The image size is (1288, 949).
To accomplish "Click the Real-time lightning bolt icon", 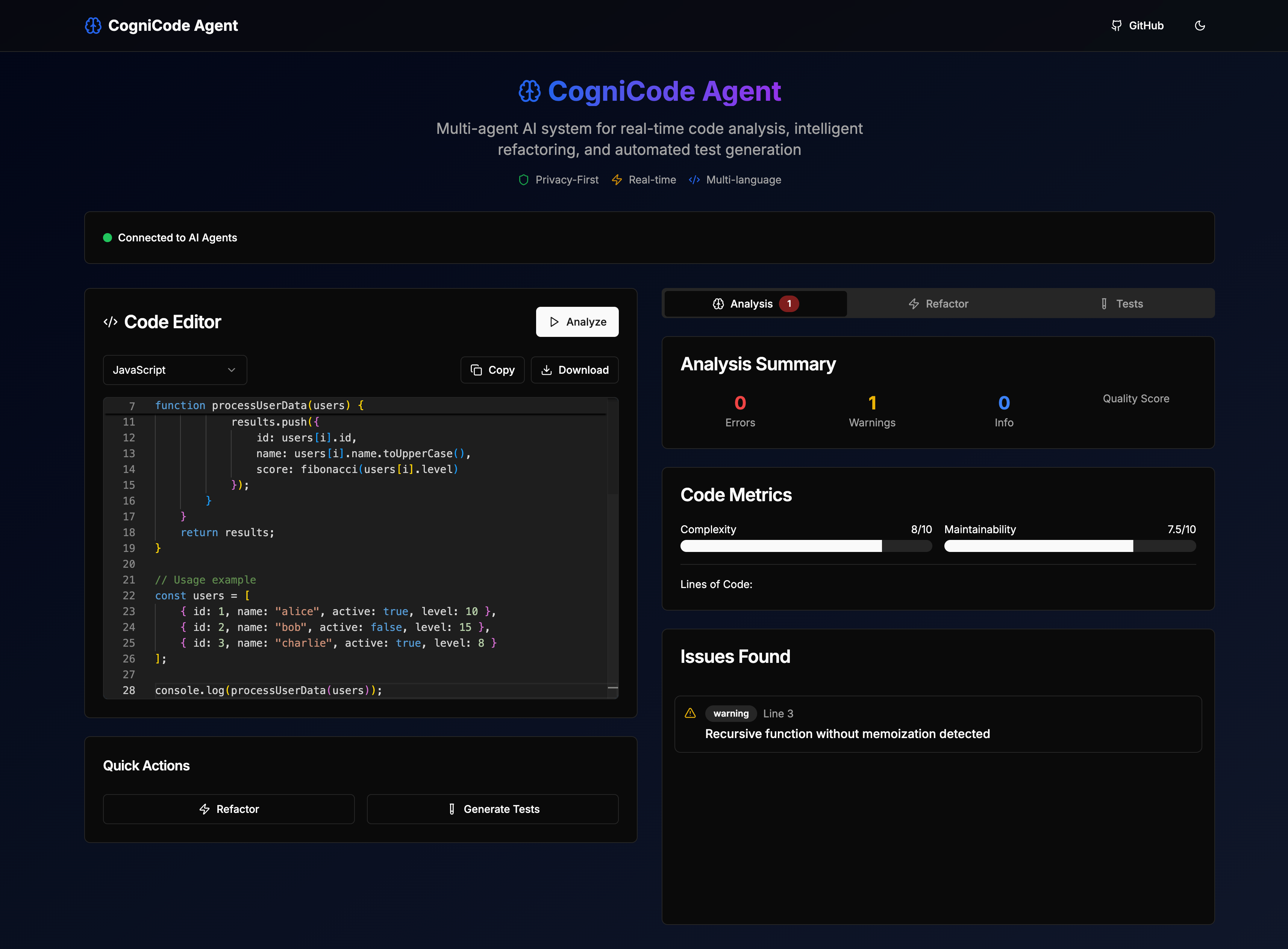I will pos(617,180).
